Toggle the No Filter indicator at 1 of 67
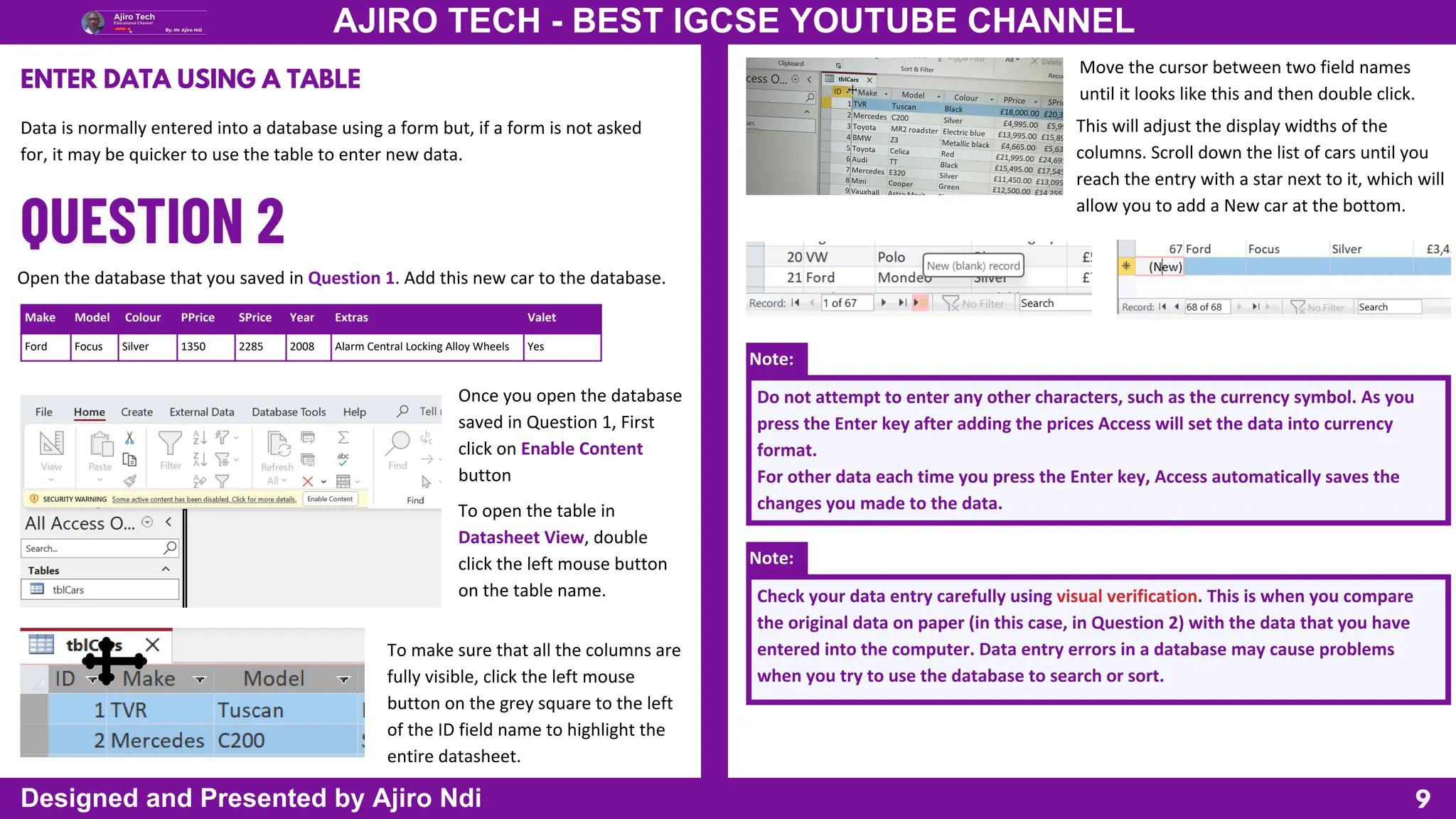 click(973, 304)
